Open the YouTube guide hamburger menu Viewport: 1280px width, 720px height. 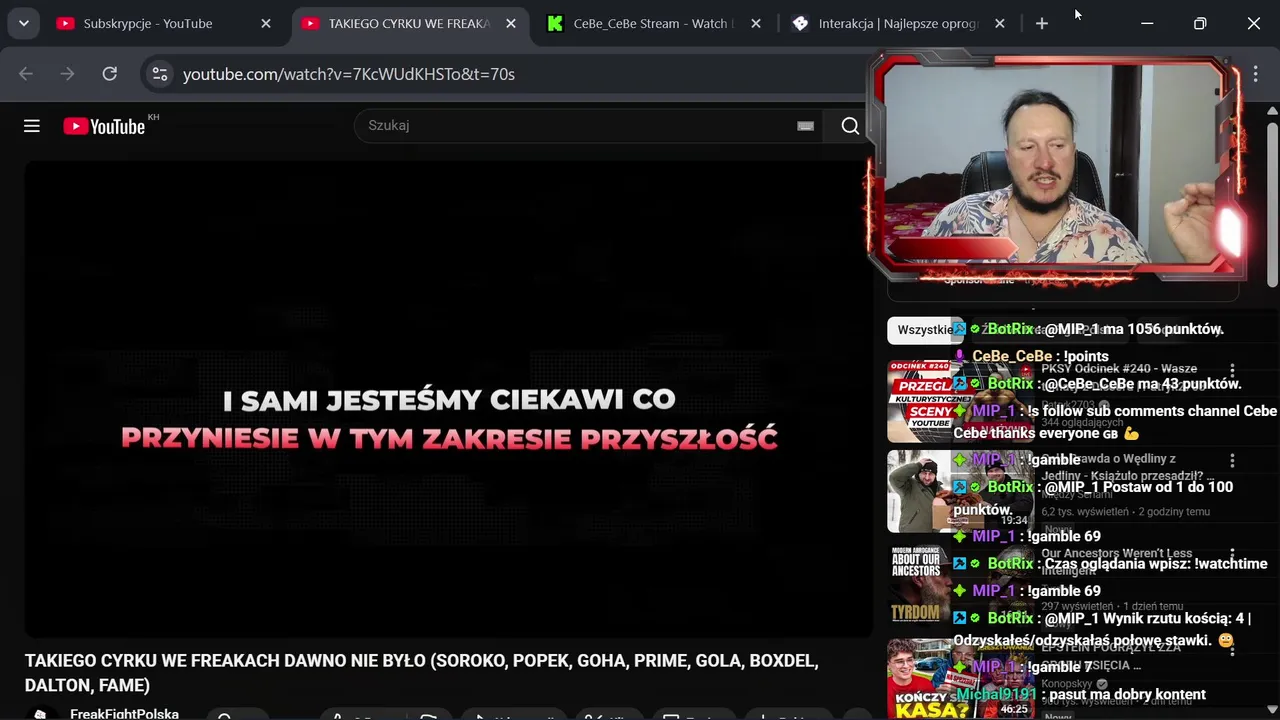pos(32,126)
